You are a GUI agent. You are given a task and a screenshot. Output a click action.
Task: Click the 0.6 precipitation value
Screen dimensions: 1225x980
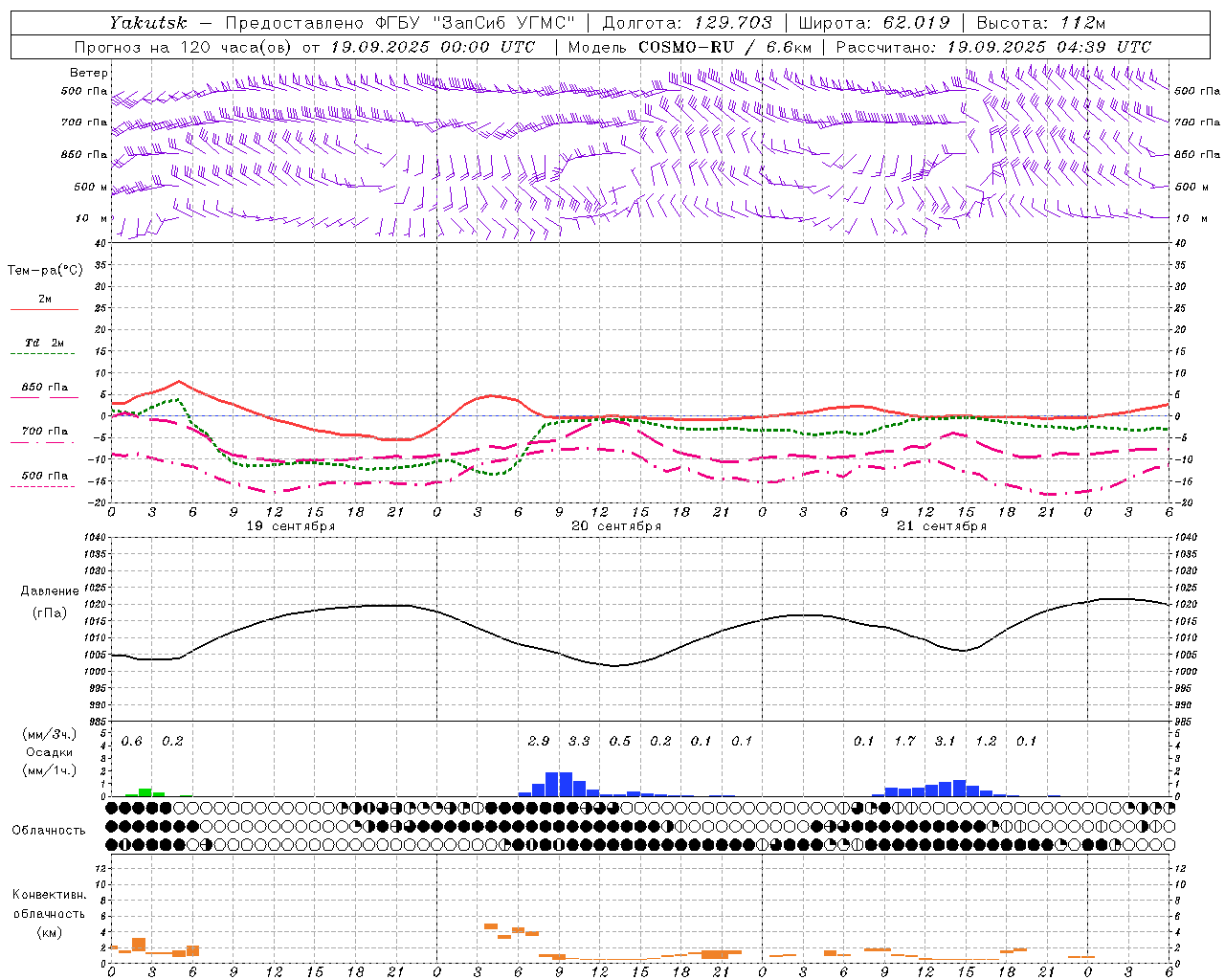coord(132,742)
